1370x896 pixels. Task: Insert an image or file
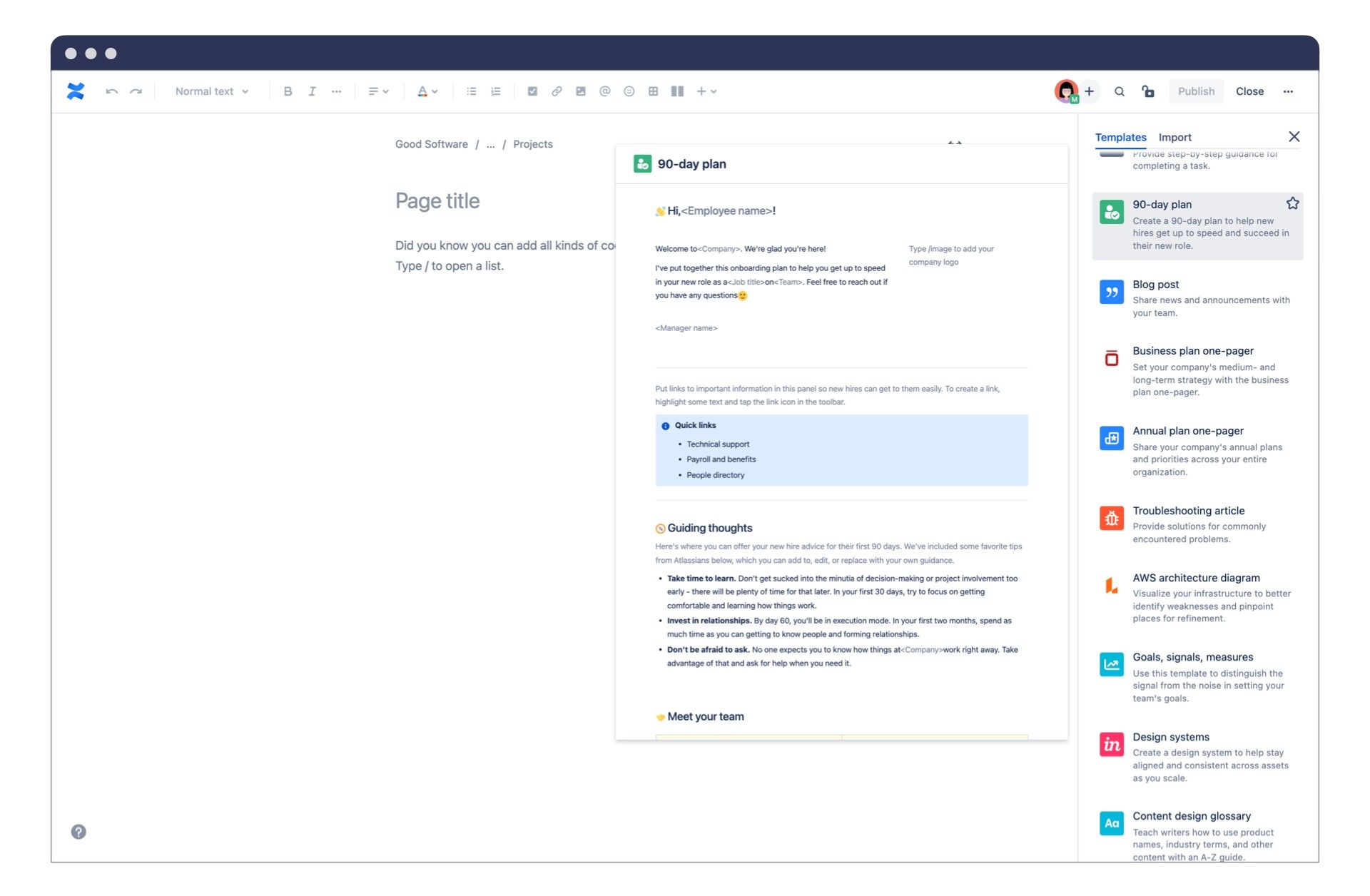581,91
